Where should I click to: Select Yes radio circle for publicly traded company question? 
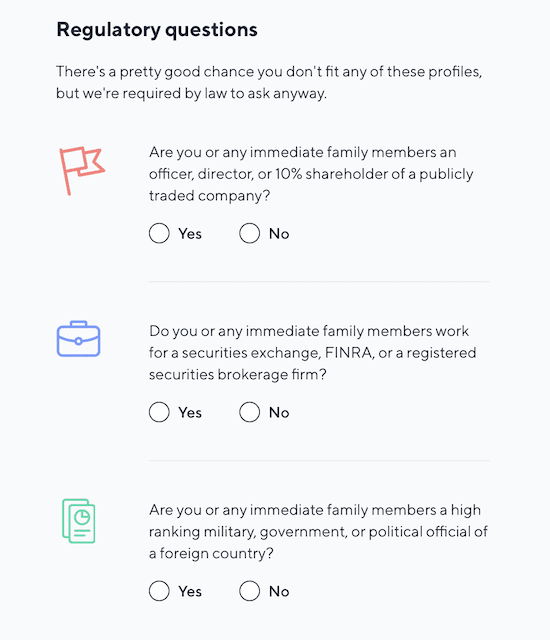coord(159,233)
